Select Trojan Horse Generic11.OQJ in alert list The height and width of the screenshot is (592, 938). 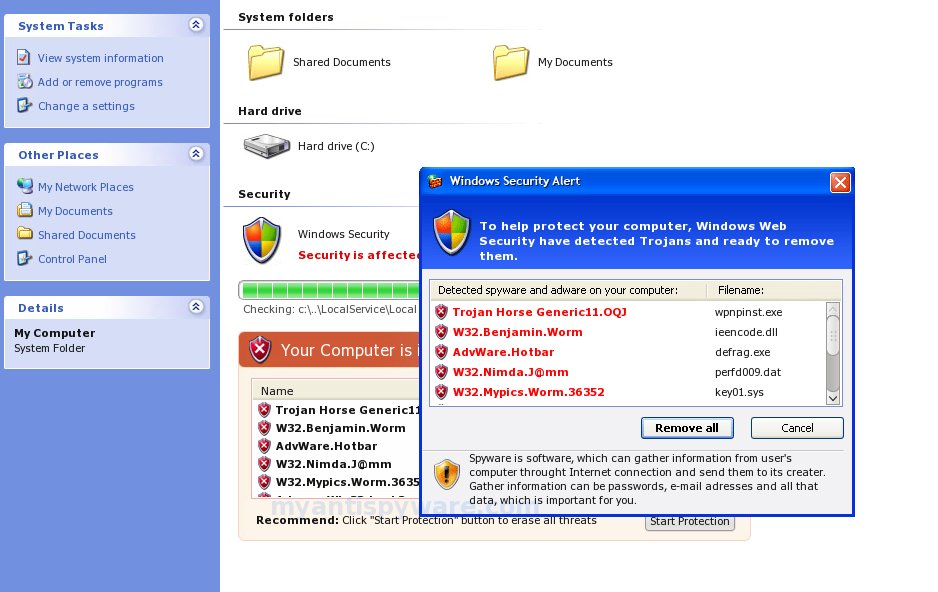coord(540,312)
